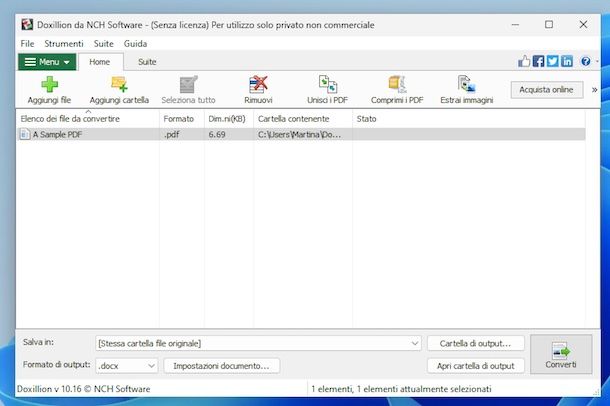
Task: Select the A Sample PDF file row
Action: click(x=301, y=134)
